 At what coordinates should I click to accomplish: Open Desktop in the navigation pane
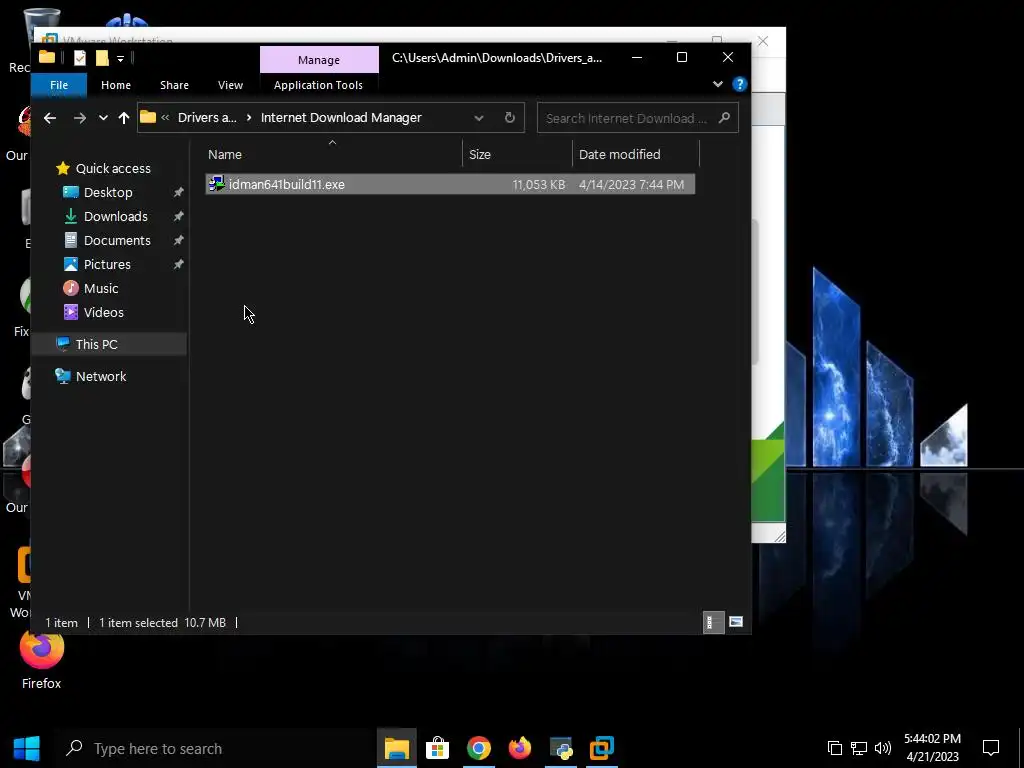[x=108, y=193]
